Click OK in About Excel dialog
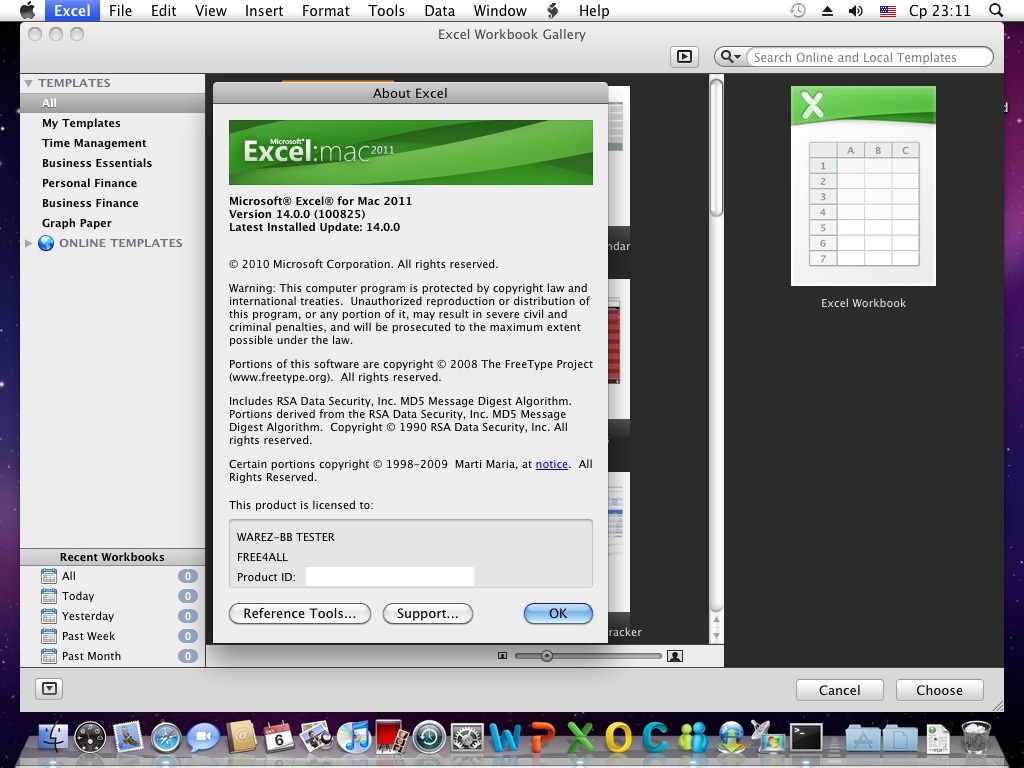The image size is (1024, 768). click(x=558, y=613)
